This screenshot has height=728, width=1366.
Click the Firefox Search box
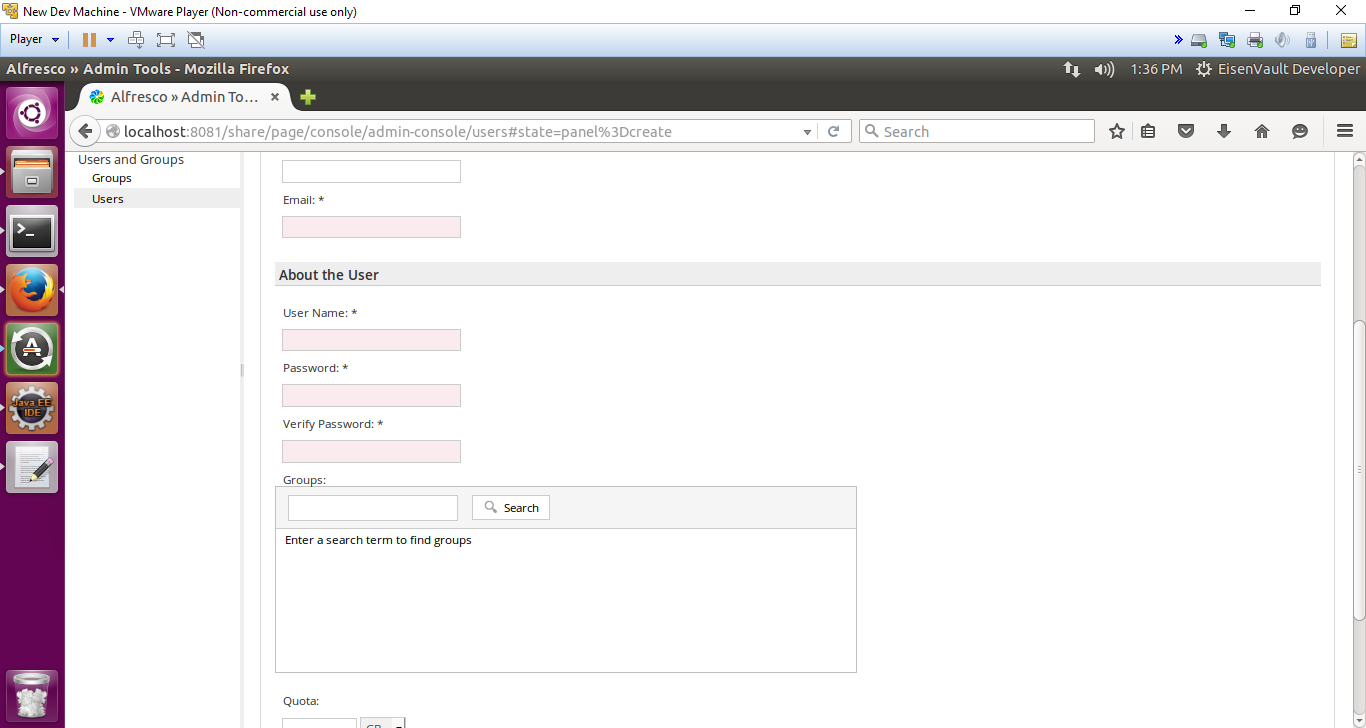point(977,131)
